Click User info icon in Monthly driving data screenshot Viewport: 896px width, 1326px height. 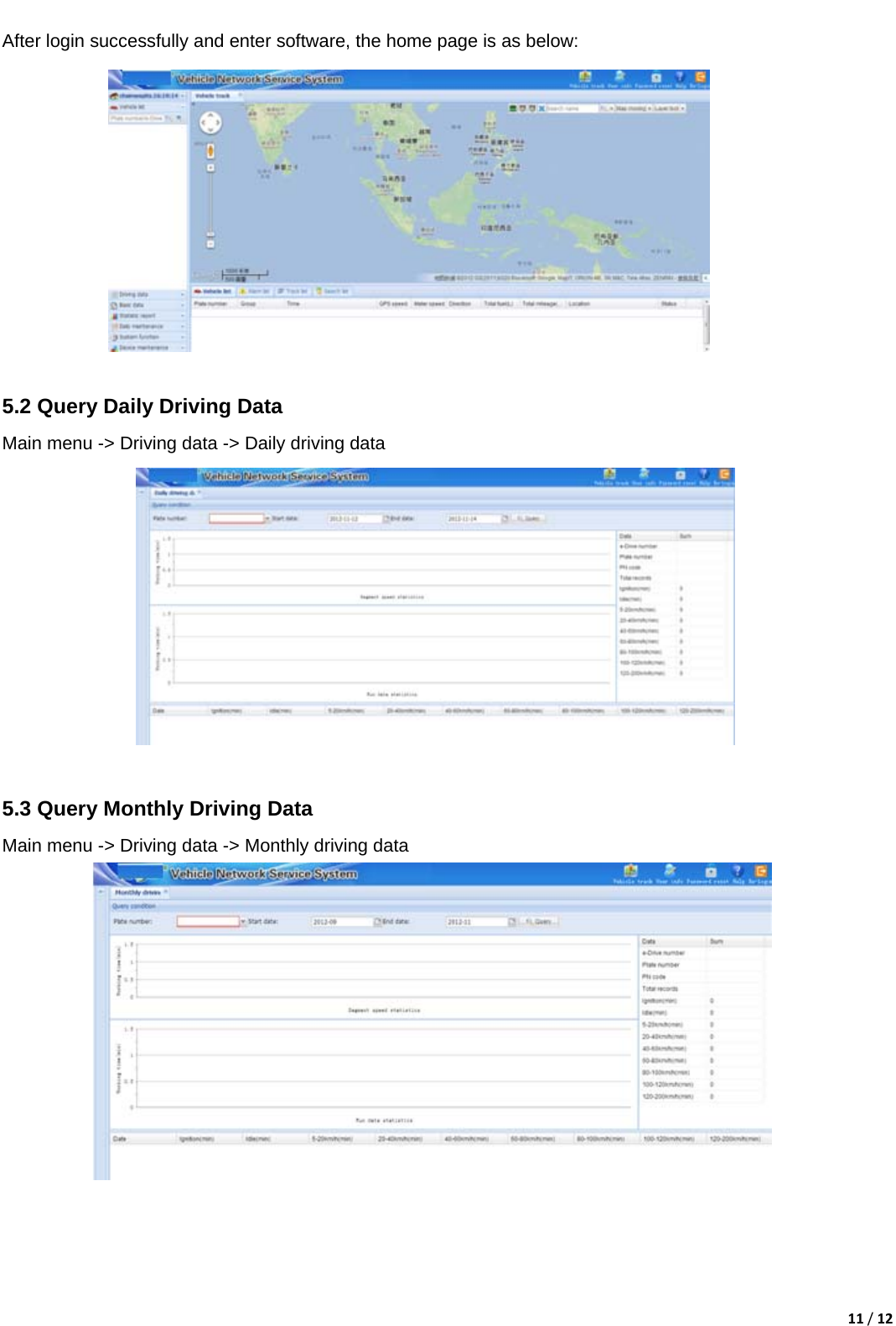tap(670, 872)
